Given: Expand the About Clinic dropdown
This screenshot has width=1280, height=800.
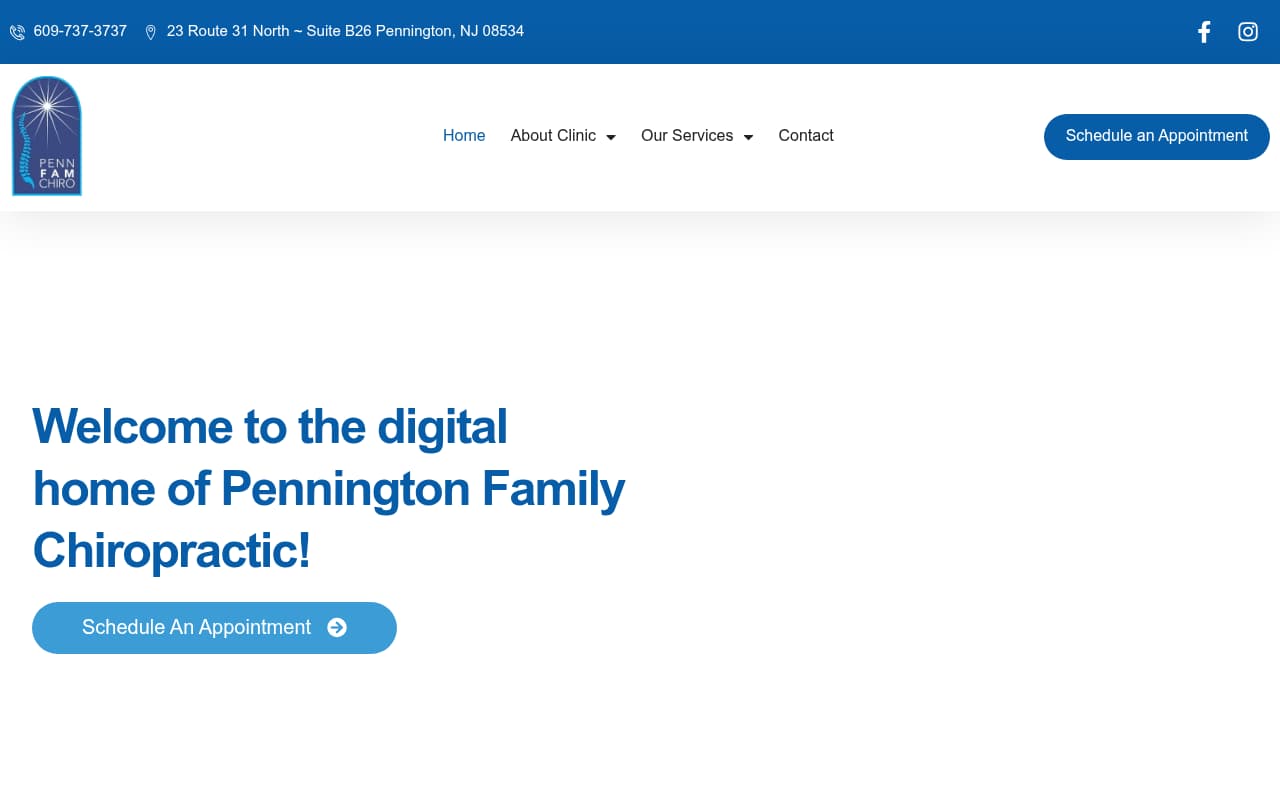Looking at the screenshot, I should (563, 136).
